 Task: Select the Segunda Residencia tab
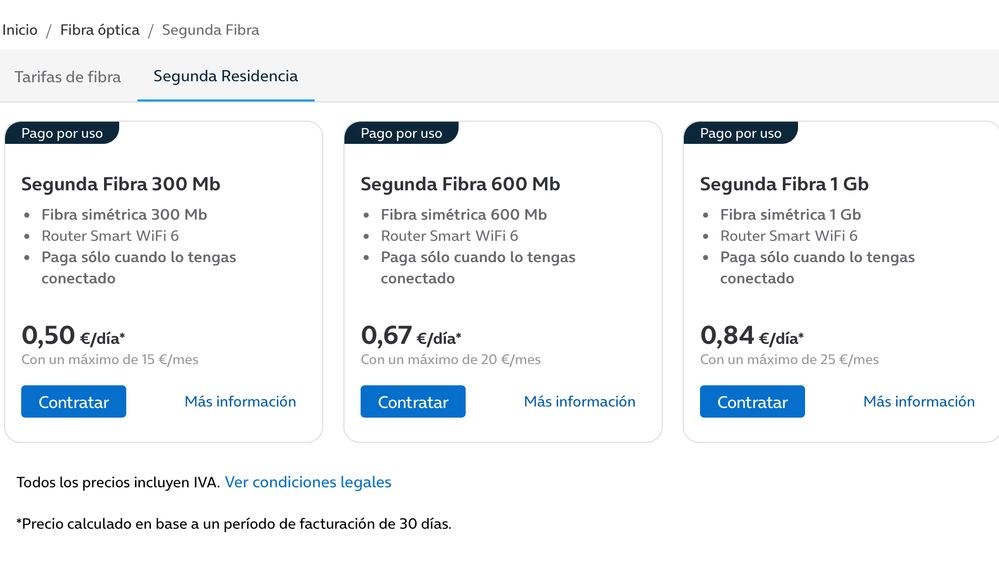(225, 76)
